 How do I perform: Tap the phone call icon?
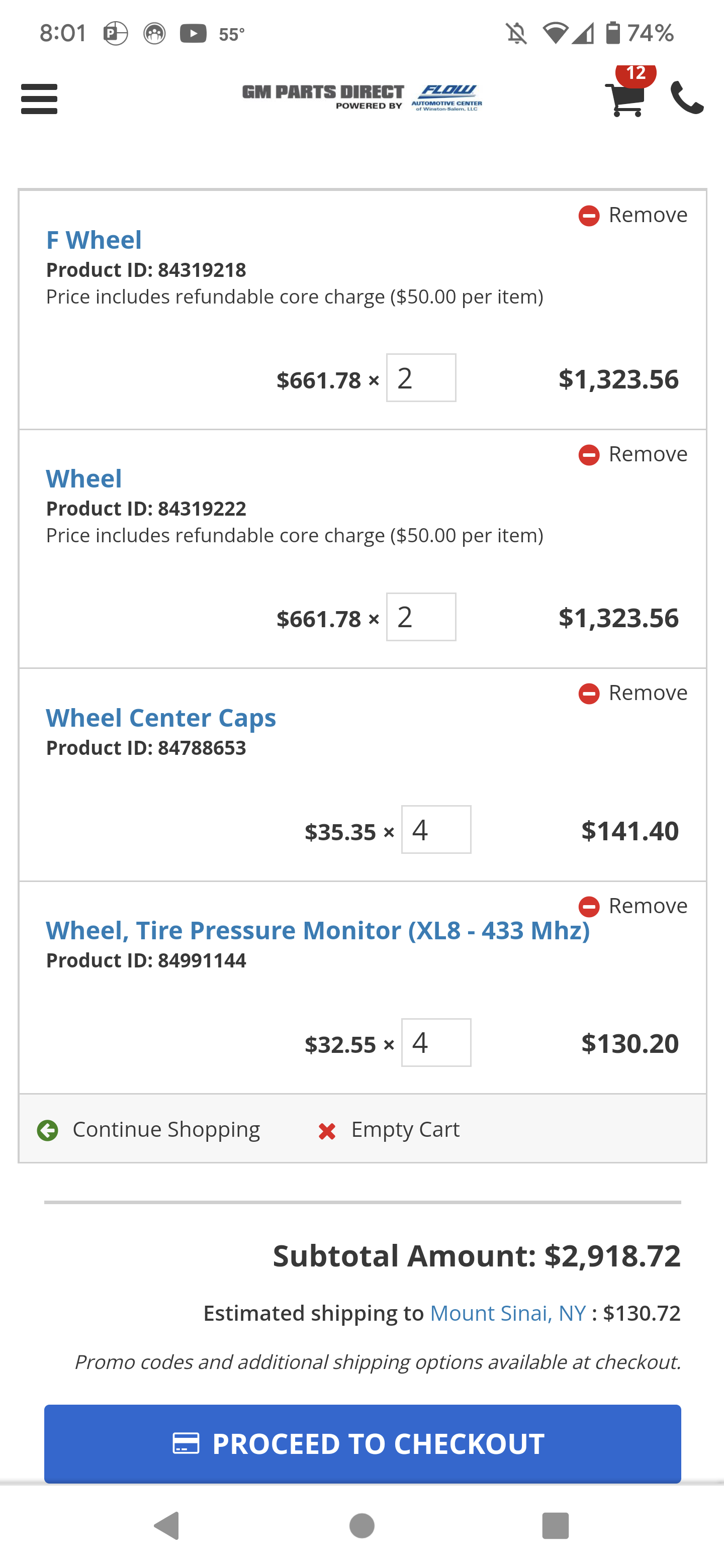pyautogui.click(x=687, y=98)
